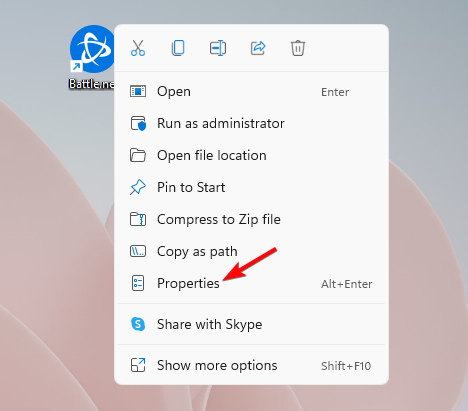Click the Share icon
The image size is (468, 411).
click(x=258, y=48)
